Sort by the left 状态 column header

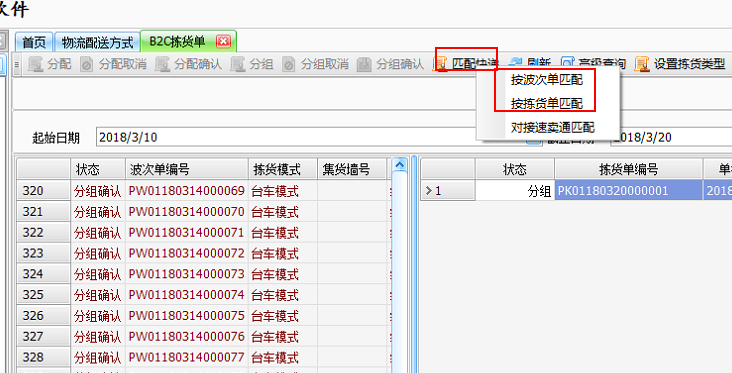click(x=98, y=169)
